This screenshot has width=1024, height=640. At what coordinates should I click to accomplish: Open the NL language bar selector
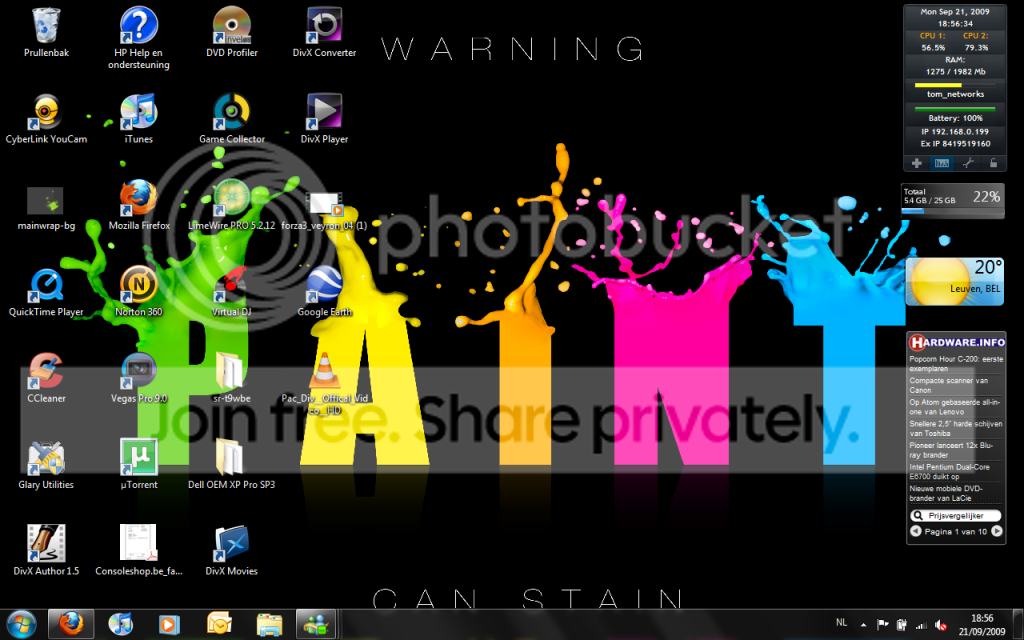(x=841, y=622)
